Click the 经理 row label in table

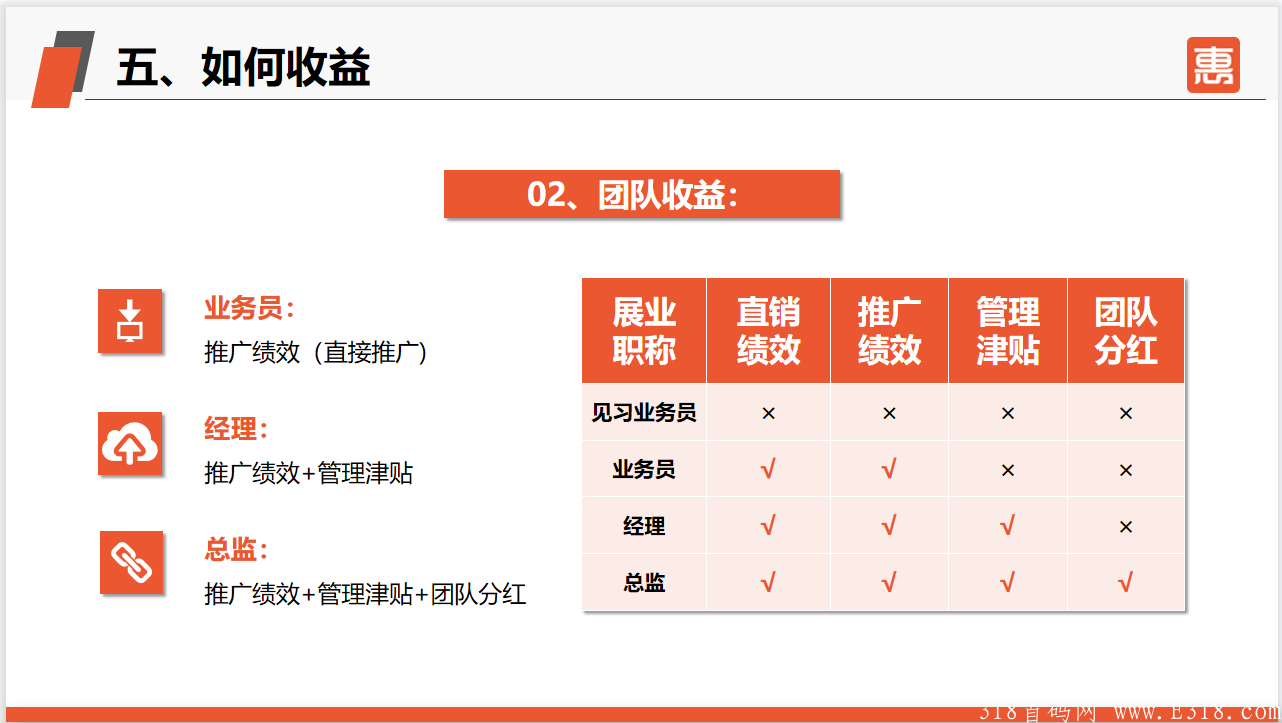pyautogui.click(x=644, y=526)
